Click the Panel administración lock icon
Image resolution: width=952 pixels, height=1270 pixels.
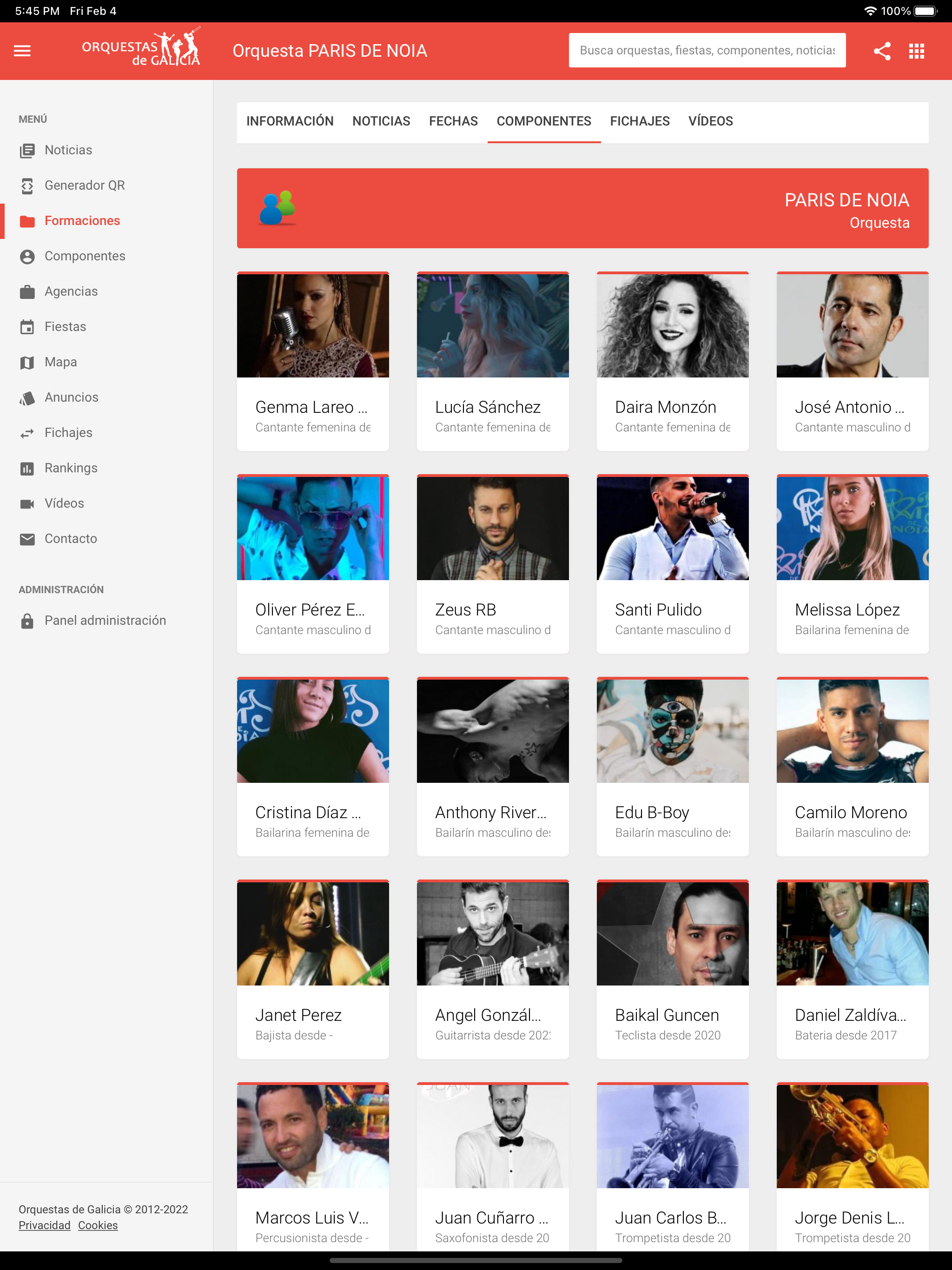27,621
